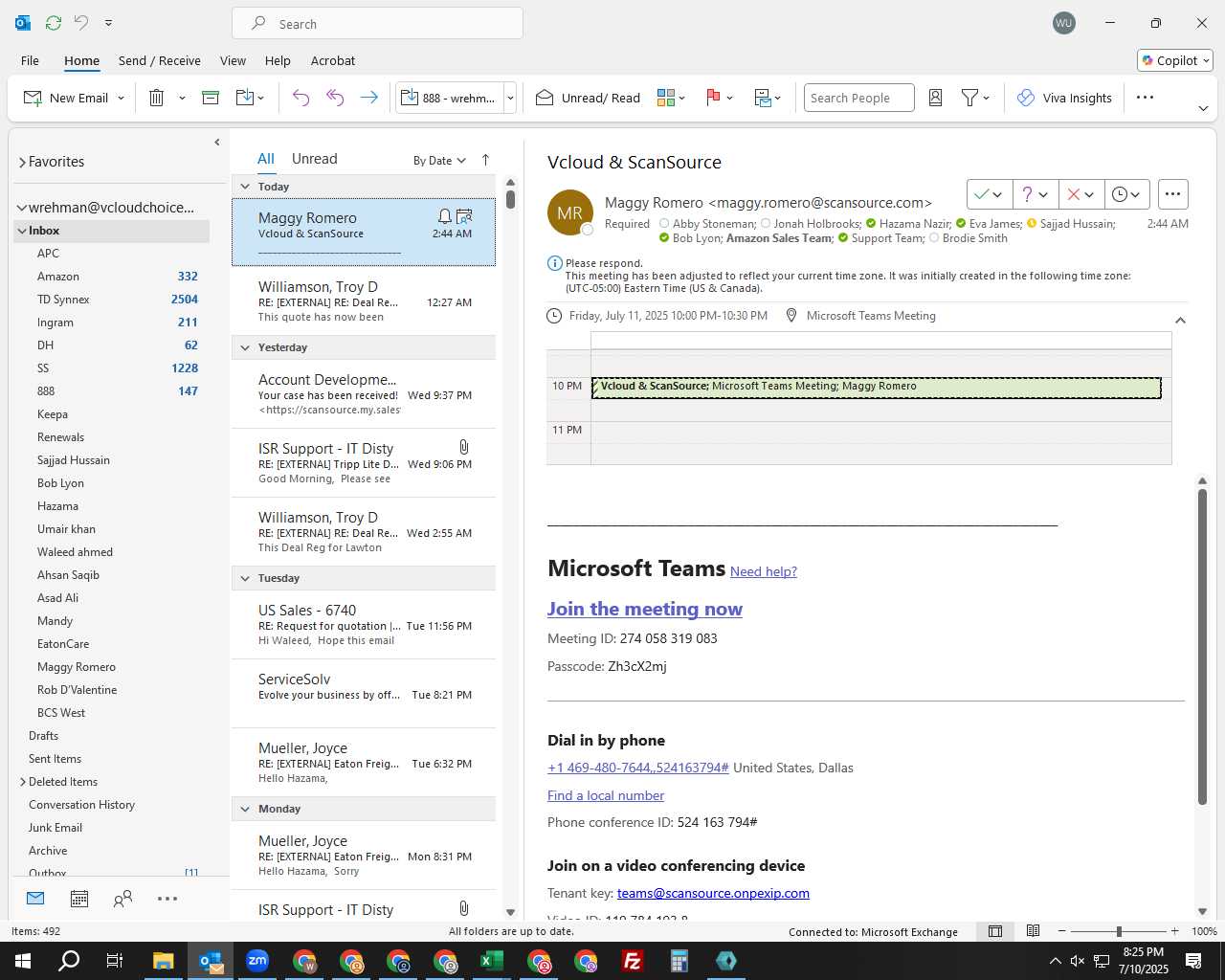Image resolution: width=1225 pixels, height=980 pixels.
Task: Open the By Date sort dropdown
Action: pyautogui.click(x=439, y=160)
